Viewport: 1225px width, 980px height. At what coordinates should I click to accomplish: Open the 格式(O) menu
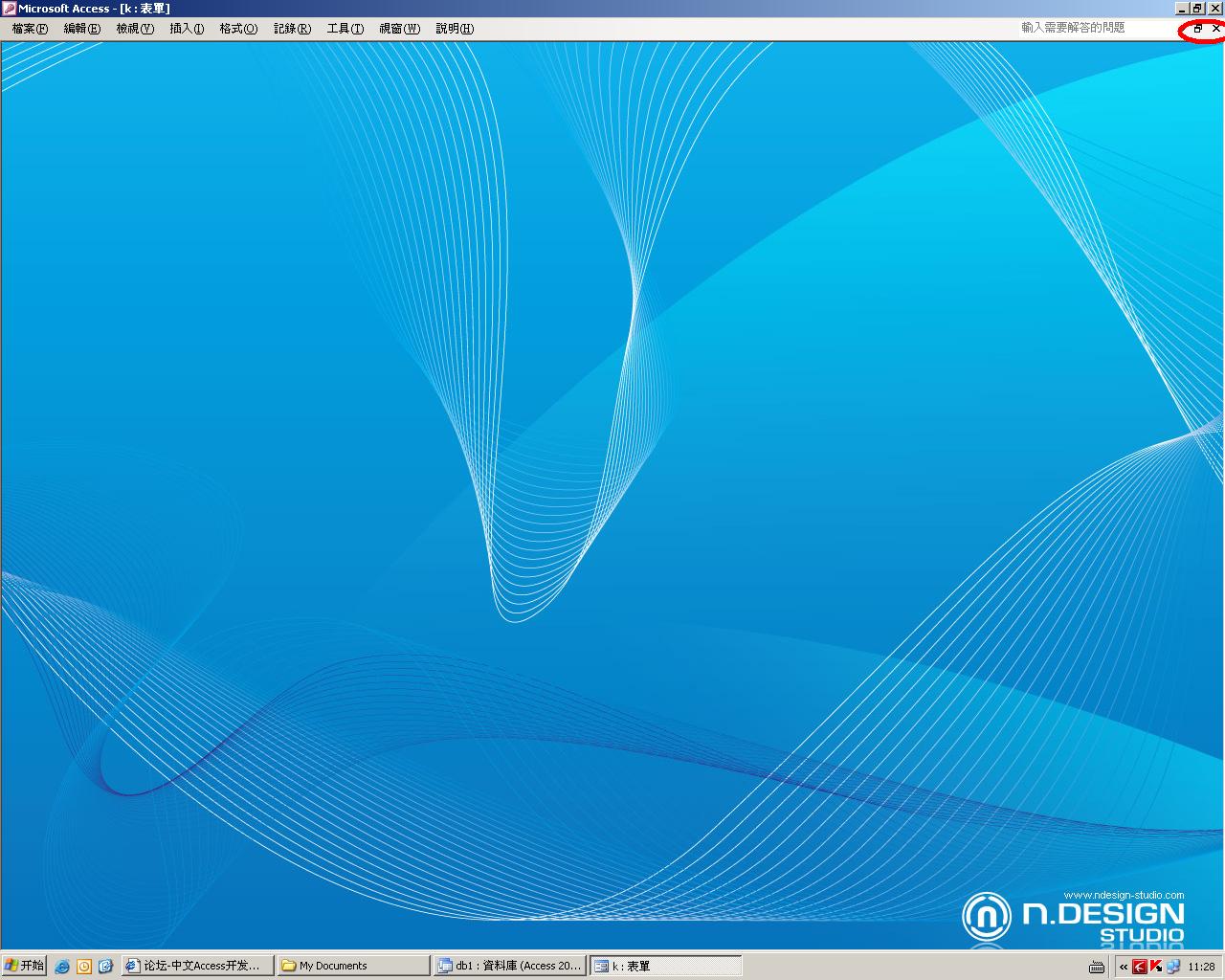[x=238, y=29]
